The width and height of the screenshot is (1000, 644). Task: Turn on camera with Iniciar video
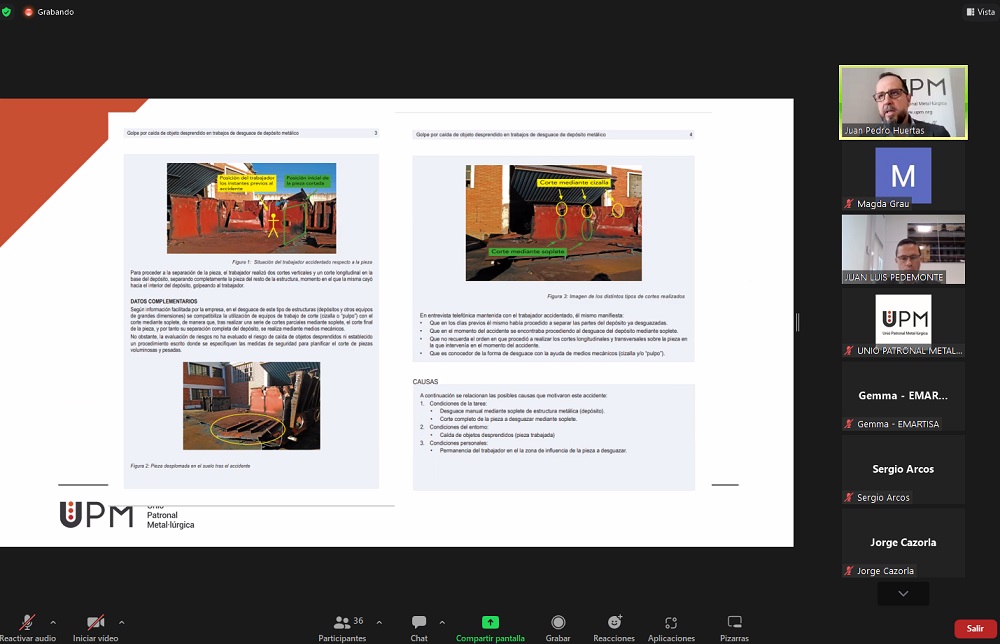tap(96, 627)
